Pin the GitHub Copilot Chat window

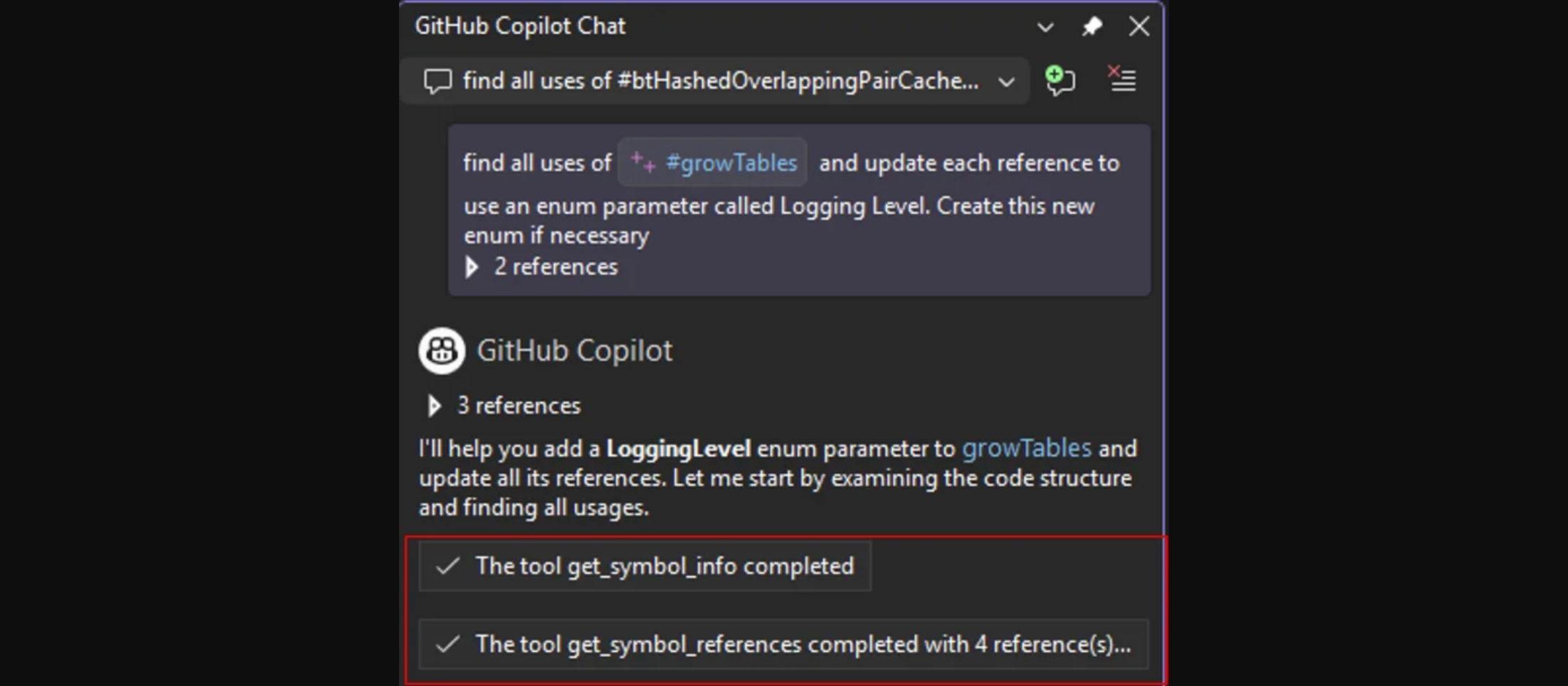[x=1092, y=27]
